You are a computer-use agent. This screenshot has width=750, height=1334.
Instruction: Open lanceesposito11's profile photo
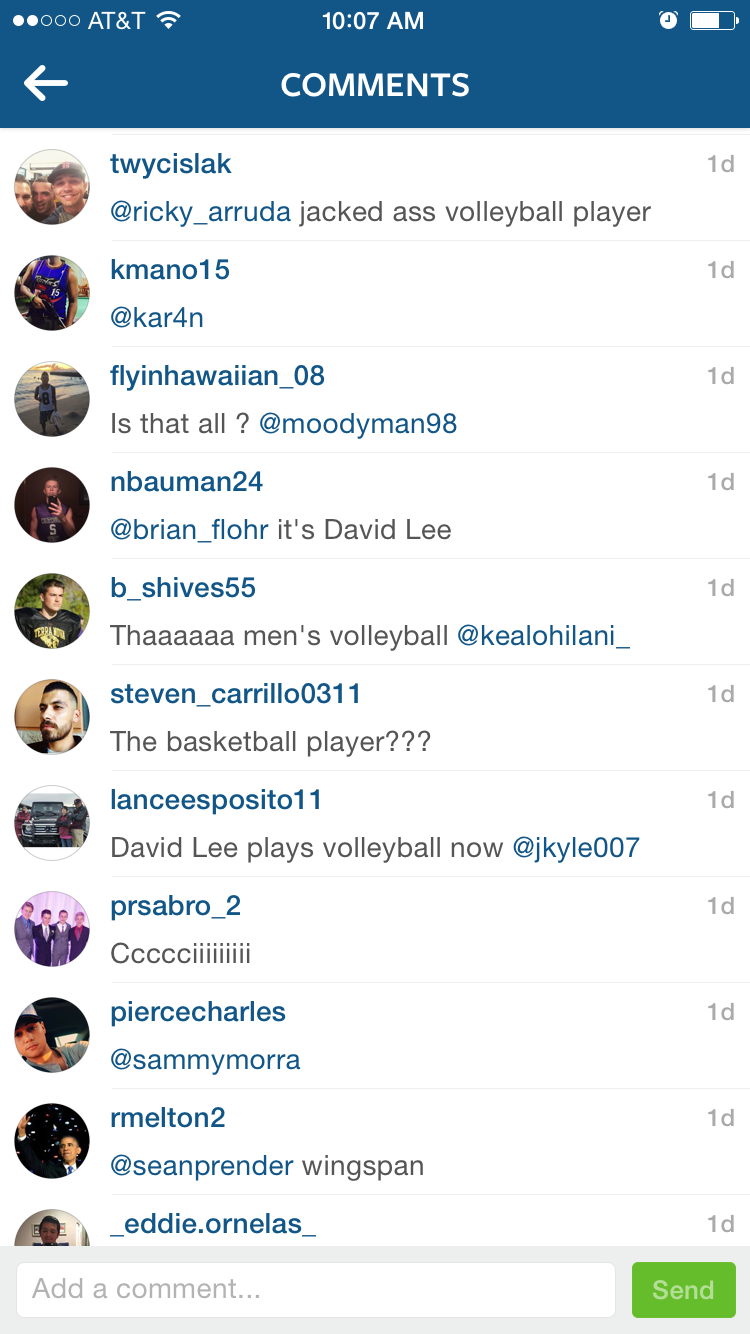52,823
